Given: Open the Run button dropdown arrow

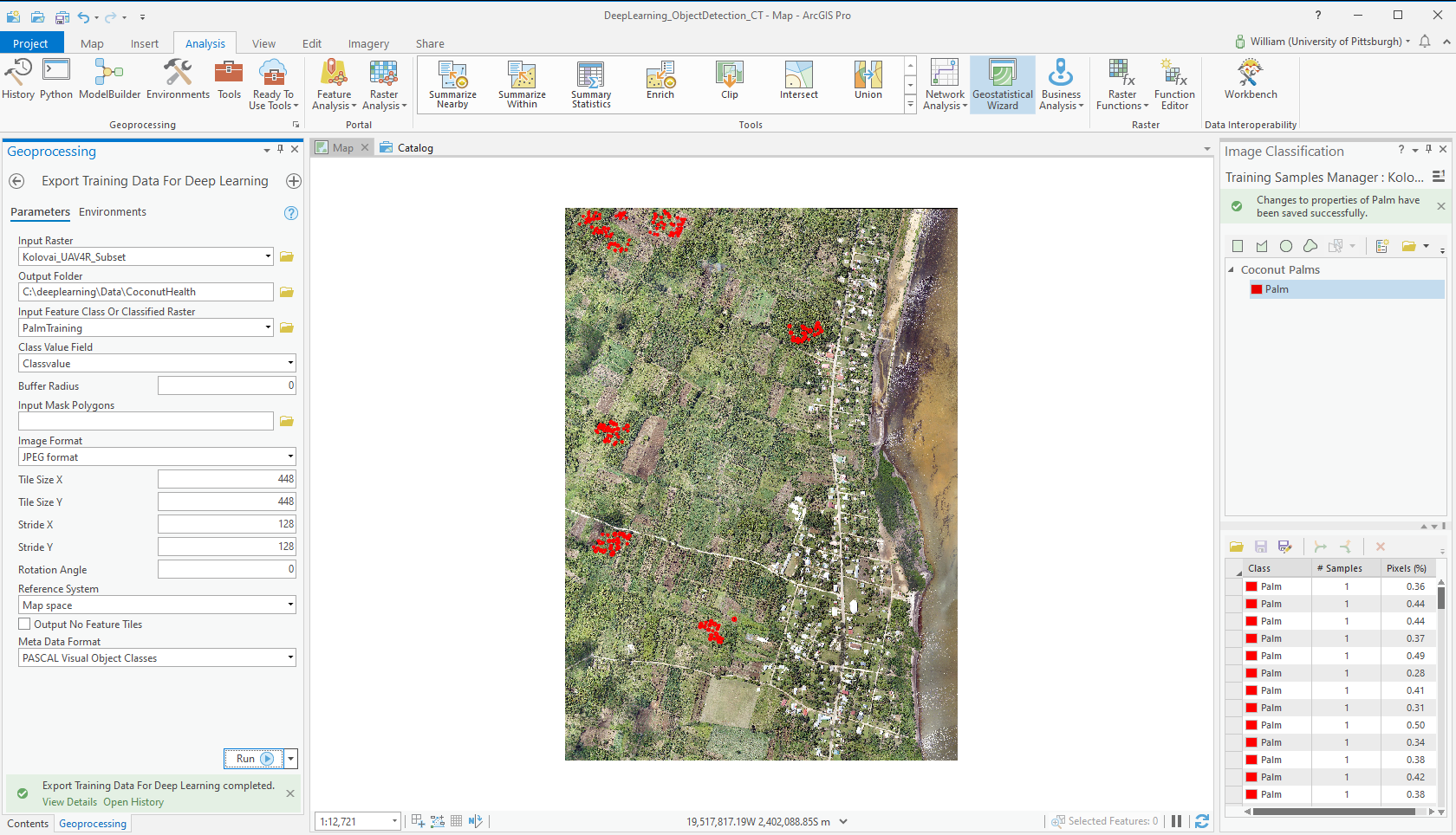Looking at the screenshot, I should pos(291,759).
